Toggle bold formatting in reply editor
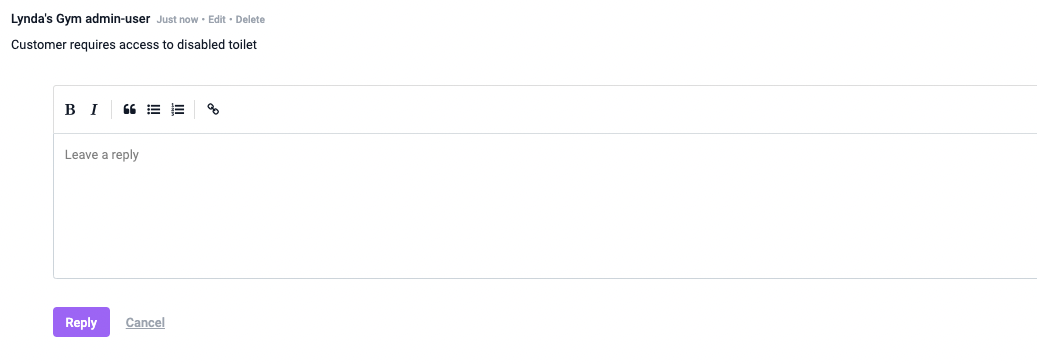This screenshot has height=364, width=1037. [x=70, y=110]
